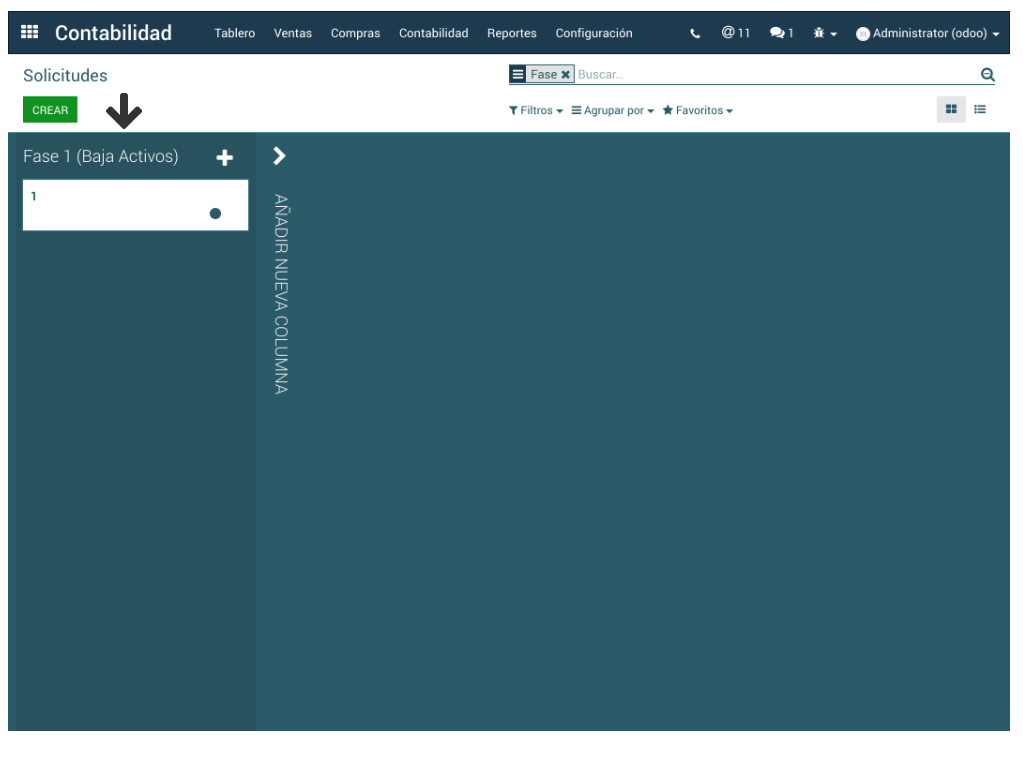Click the dark down arrow icon

pyautogui.click(x=124, y=111)
